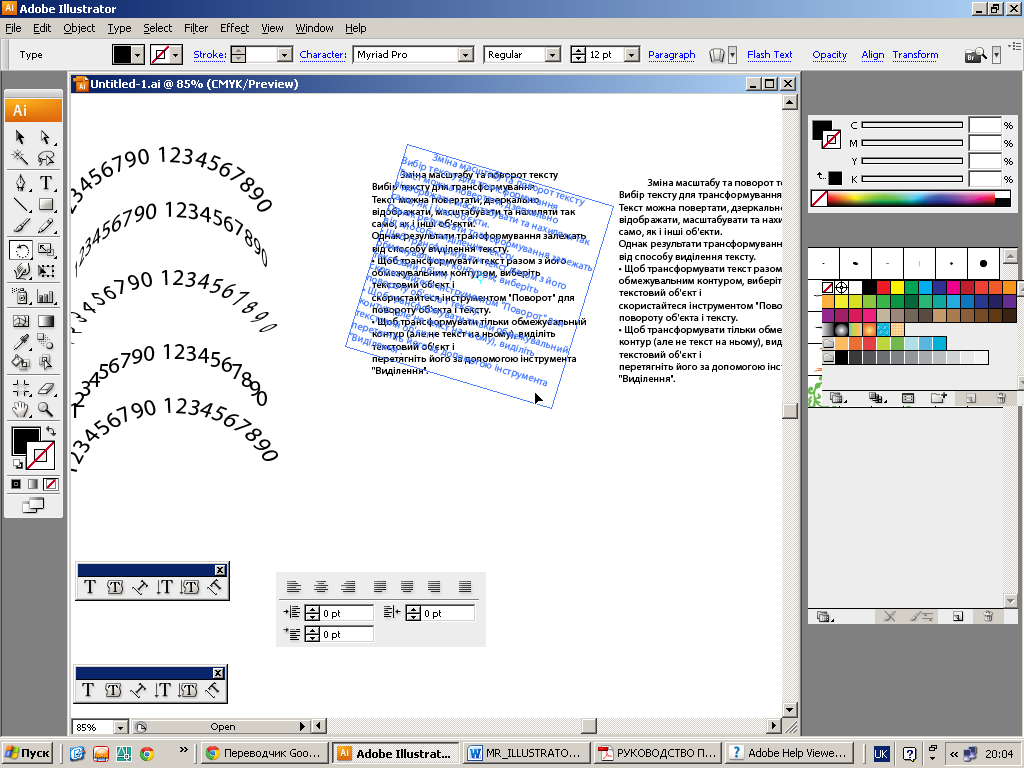Open the stroke color dropdown in control bar

click(176, 55)
